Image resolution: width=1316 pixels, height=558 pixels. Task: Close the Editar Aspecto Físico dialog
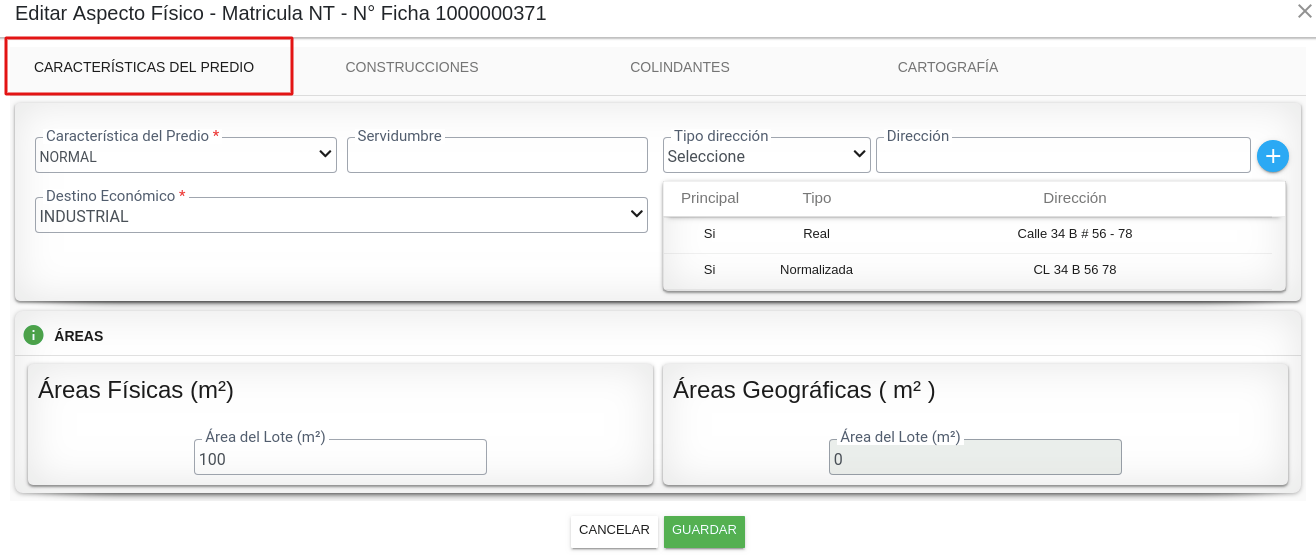pyautogui.click(x=1305, y=11)
